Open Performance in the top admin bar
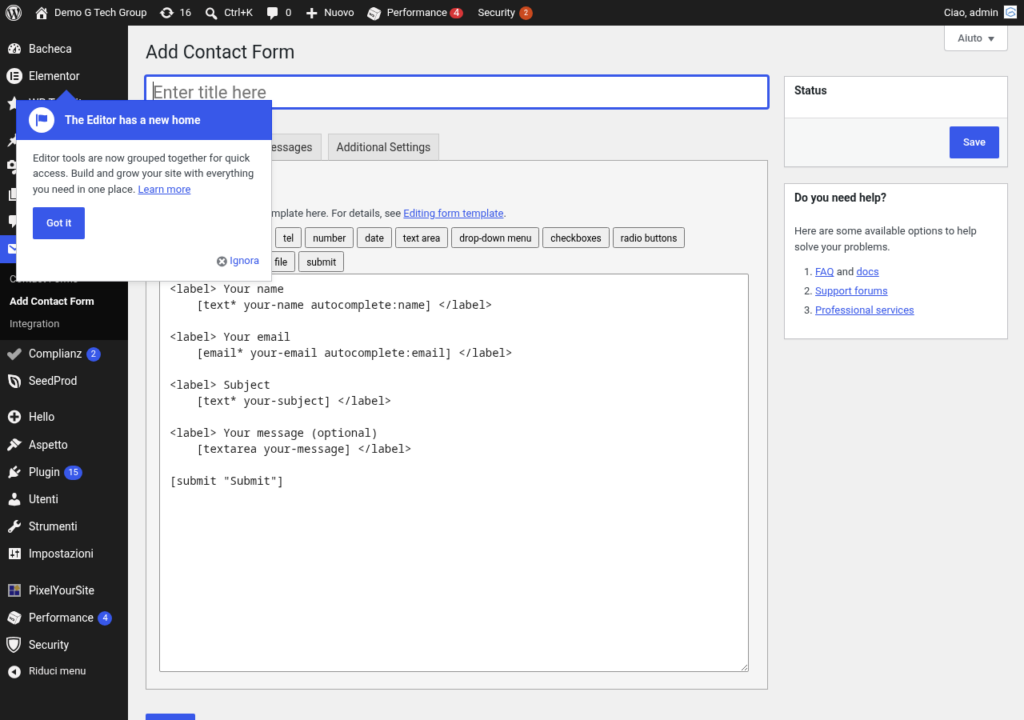 pos(415,12)
